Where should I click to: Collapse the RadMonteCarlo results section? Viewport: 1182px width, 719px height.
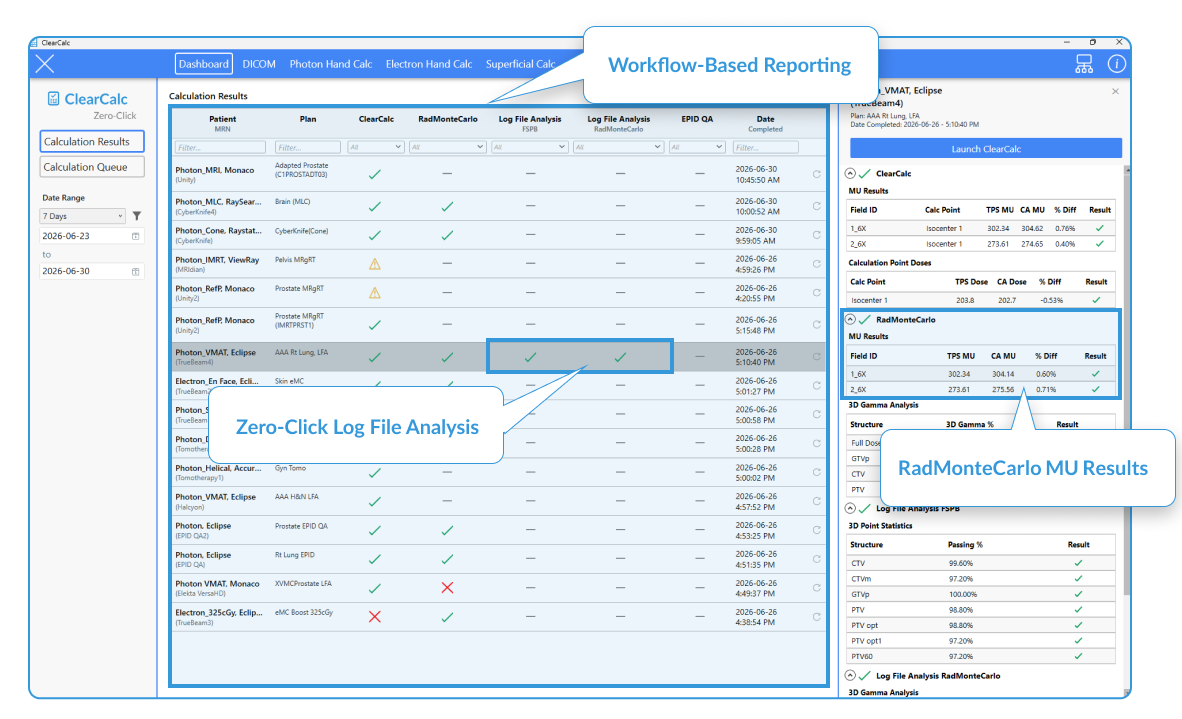(850, 320)
